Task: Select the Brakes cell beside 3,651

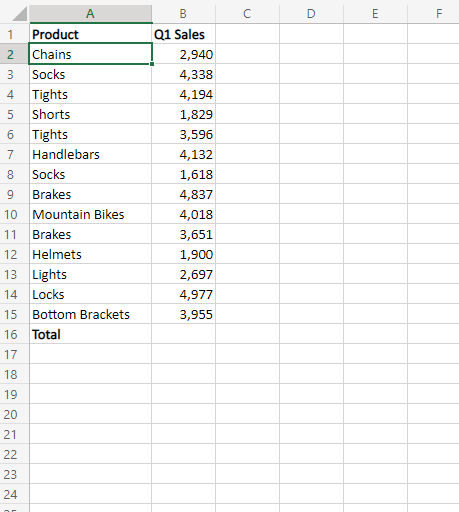Action: pos(90,234)
